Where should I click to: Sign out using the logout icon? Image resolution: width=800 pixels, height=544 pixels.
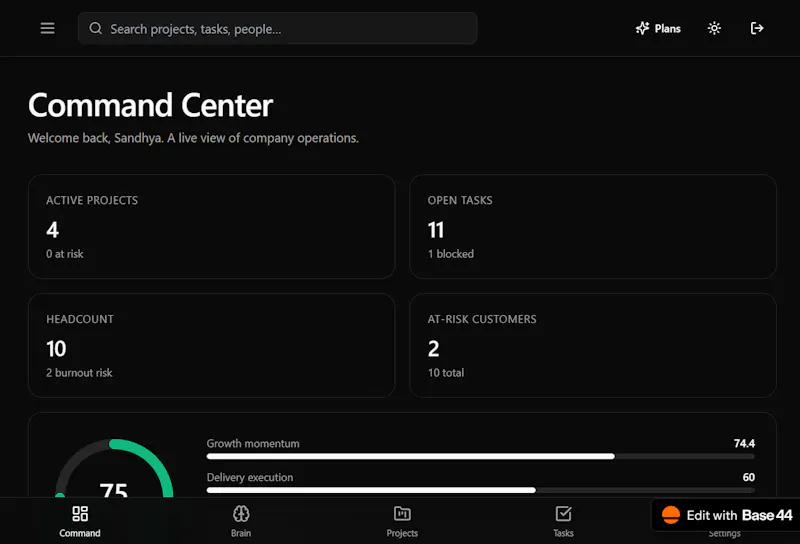[757, 28]
